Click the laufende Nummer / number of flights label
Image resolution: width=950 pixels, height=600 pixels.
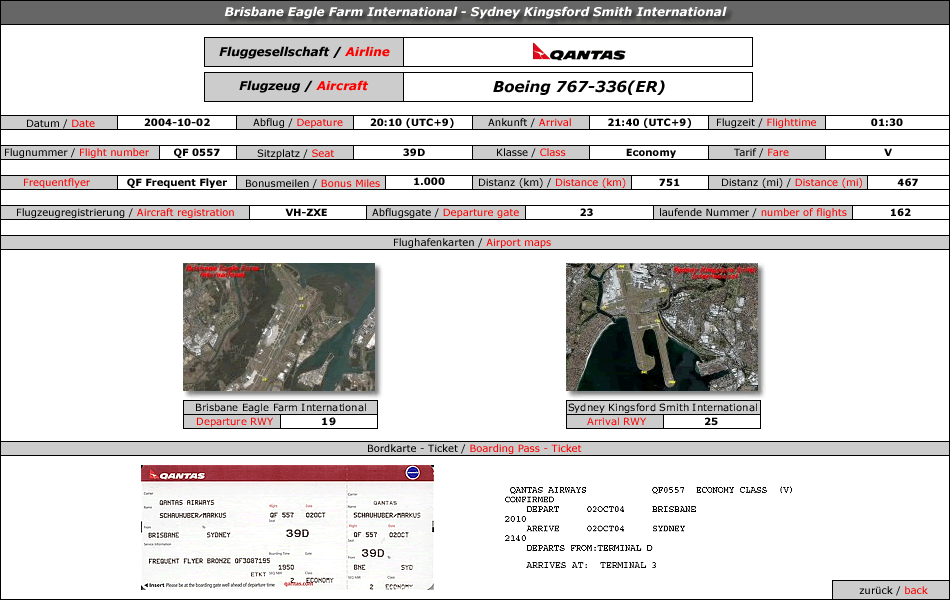(752, 213)
